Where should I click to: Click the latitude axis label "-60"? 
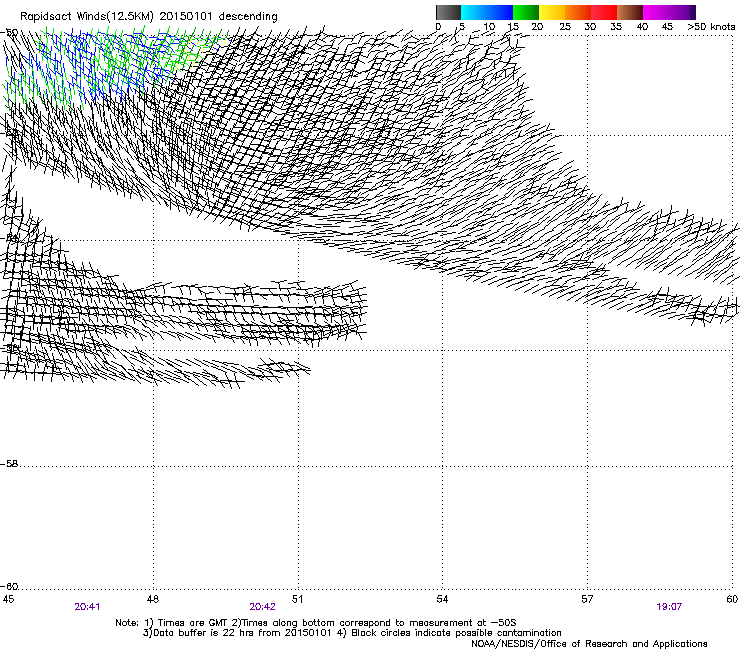[9, 586]
